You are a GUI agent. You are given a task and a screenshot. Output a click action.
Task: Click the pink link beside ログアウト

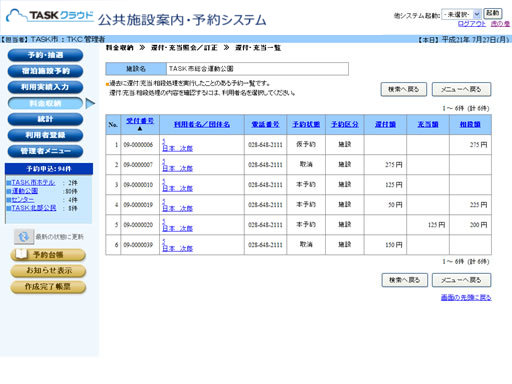(500, 24)
